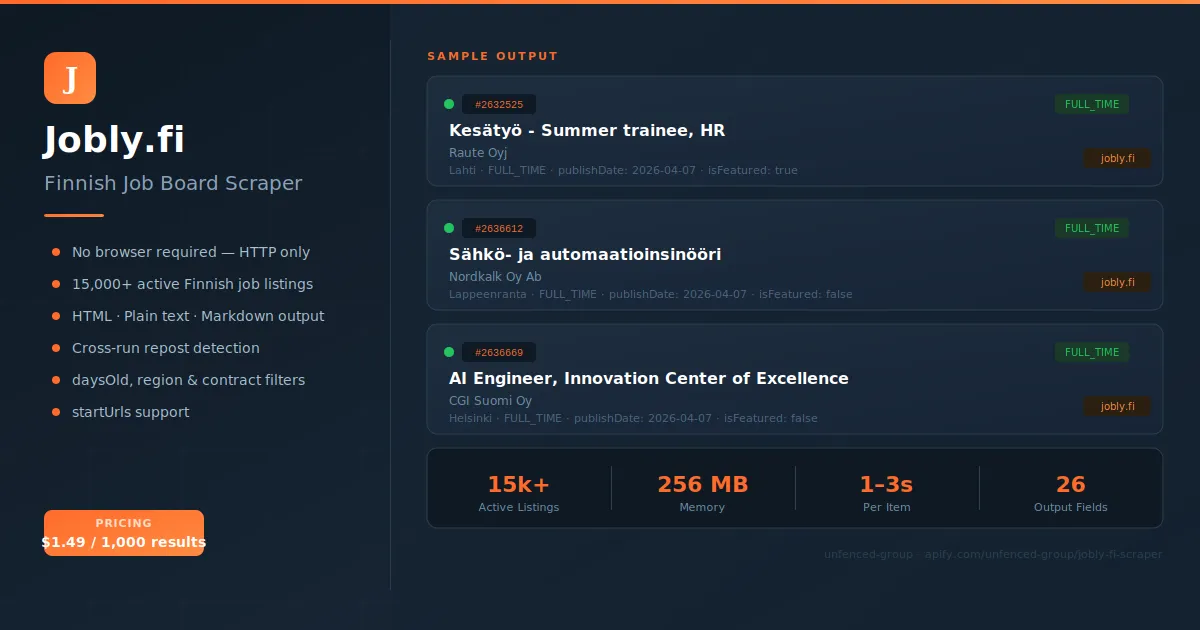Select the #2636669 job ID badge
1200x630 pixels.
tap(499, 352)
